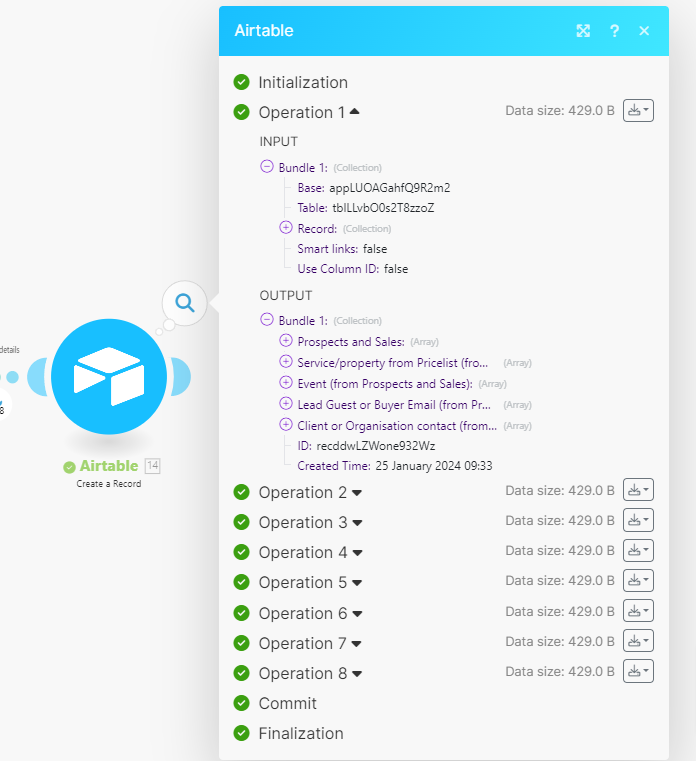Click download button for Operation 1

[638, 111]
